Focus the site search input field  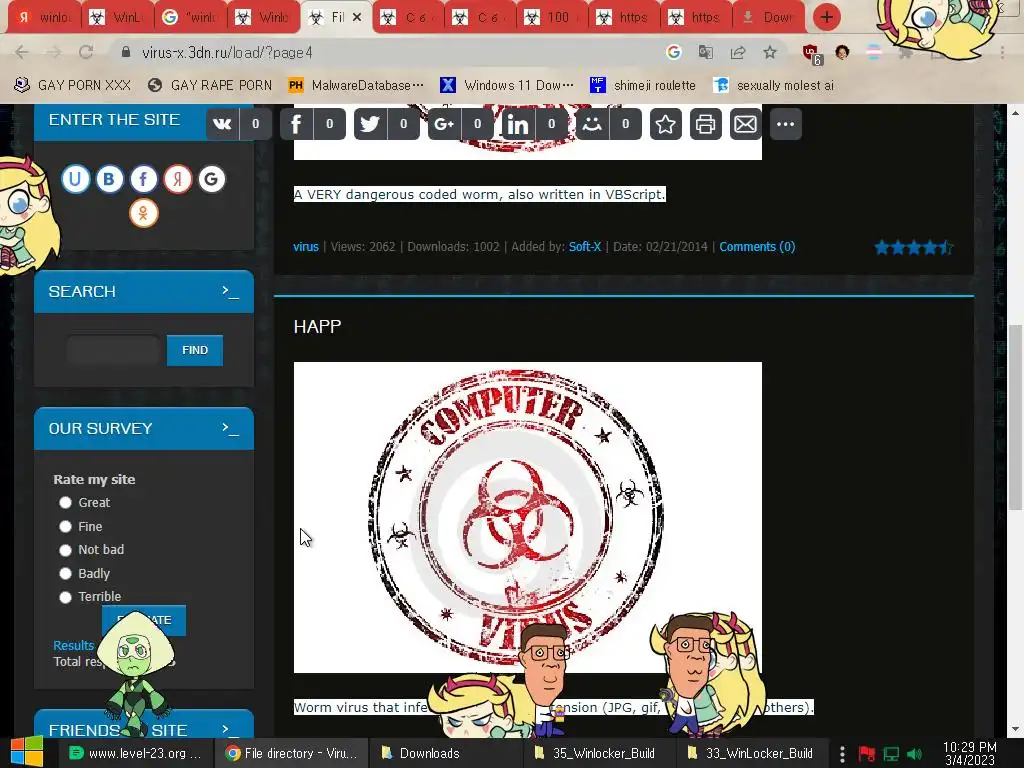click(114, 350)
